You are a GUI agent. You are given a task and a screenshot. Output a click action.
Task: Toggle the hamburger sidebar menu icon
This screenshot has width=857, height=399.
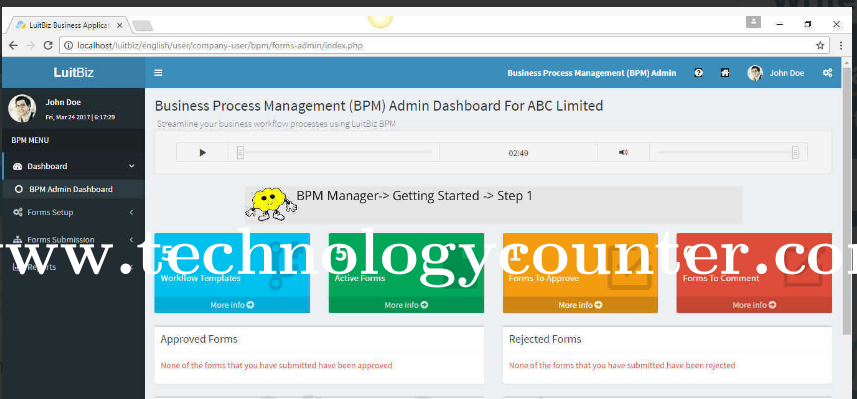158,73
